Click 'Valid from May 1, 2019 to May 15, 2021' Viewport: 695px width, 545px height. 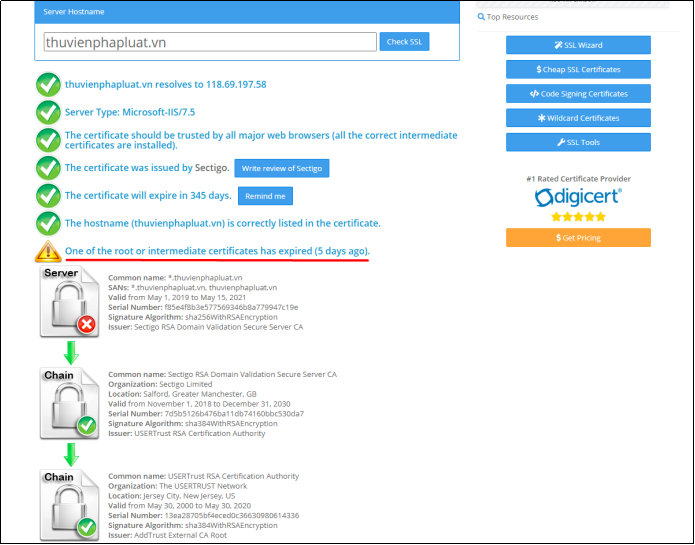click(x=177, y=297)
